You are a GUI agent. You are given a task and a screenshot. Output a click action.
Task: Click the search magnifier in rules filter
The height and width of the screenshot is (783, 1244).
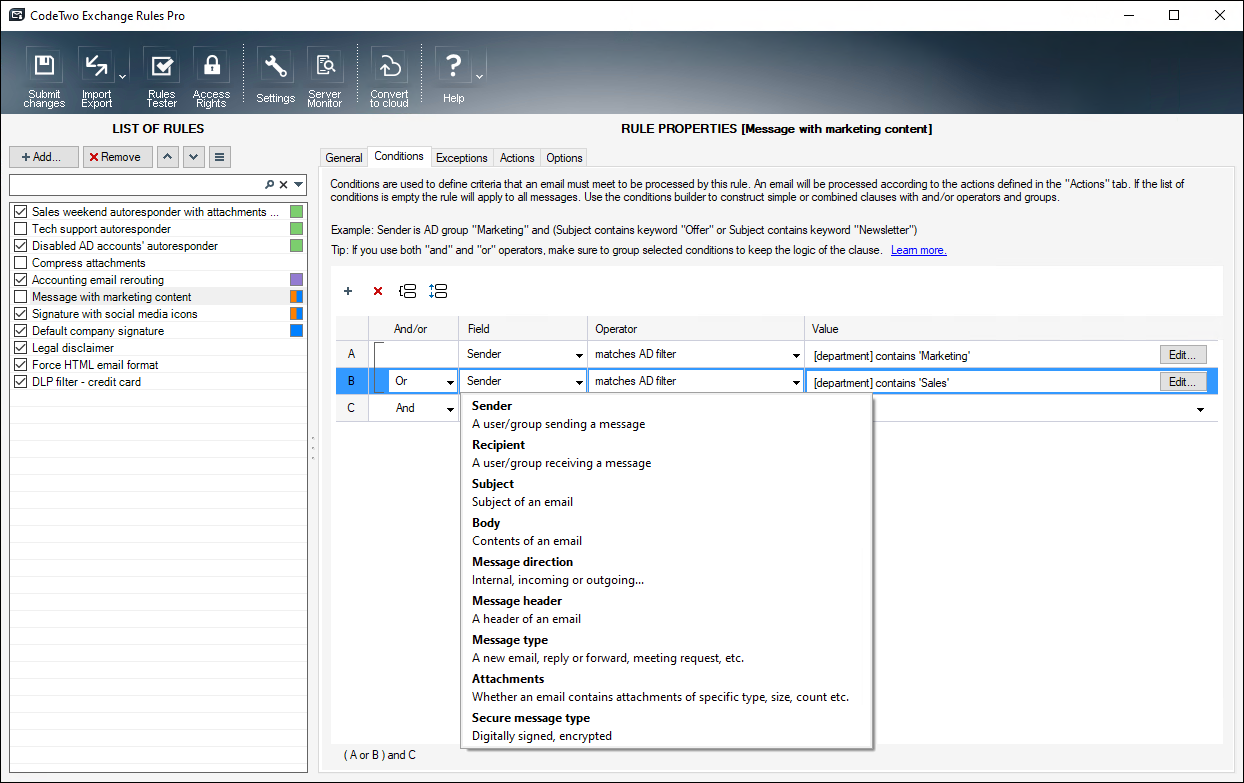pos(269,185)
